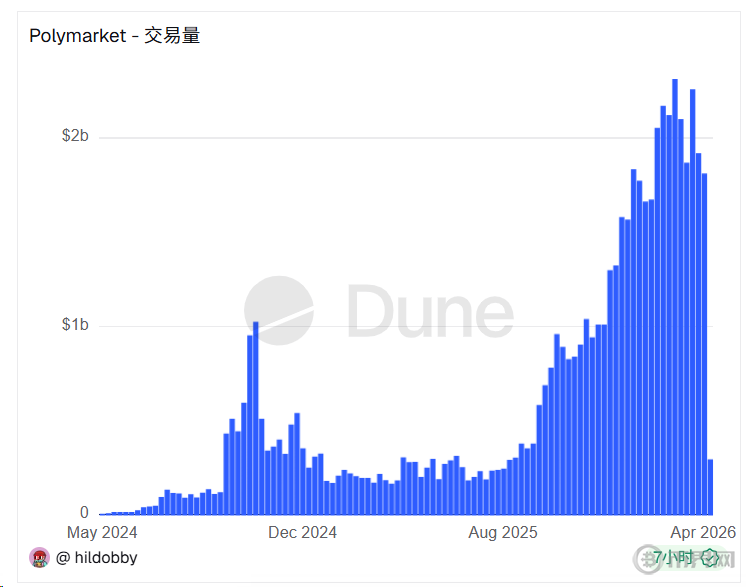
Task: Click the $2b y-axis label
Action: pos(75,136)
